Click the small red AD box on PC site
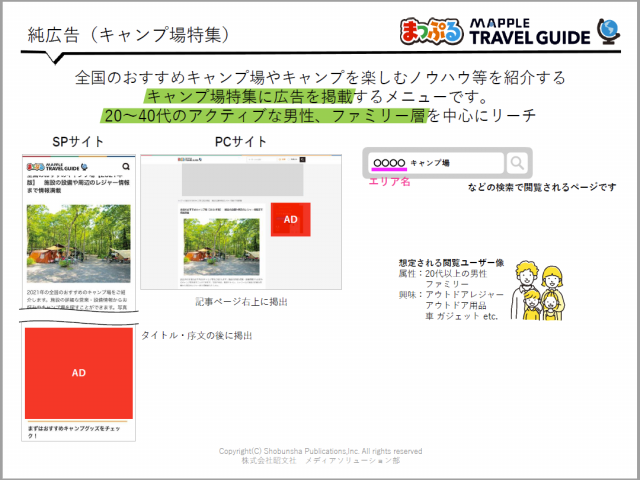Screen dimensions: 640x480 click(291, 219)
